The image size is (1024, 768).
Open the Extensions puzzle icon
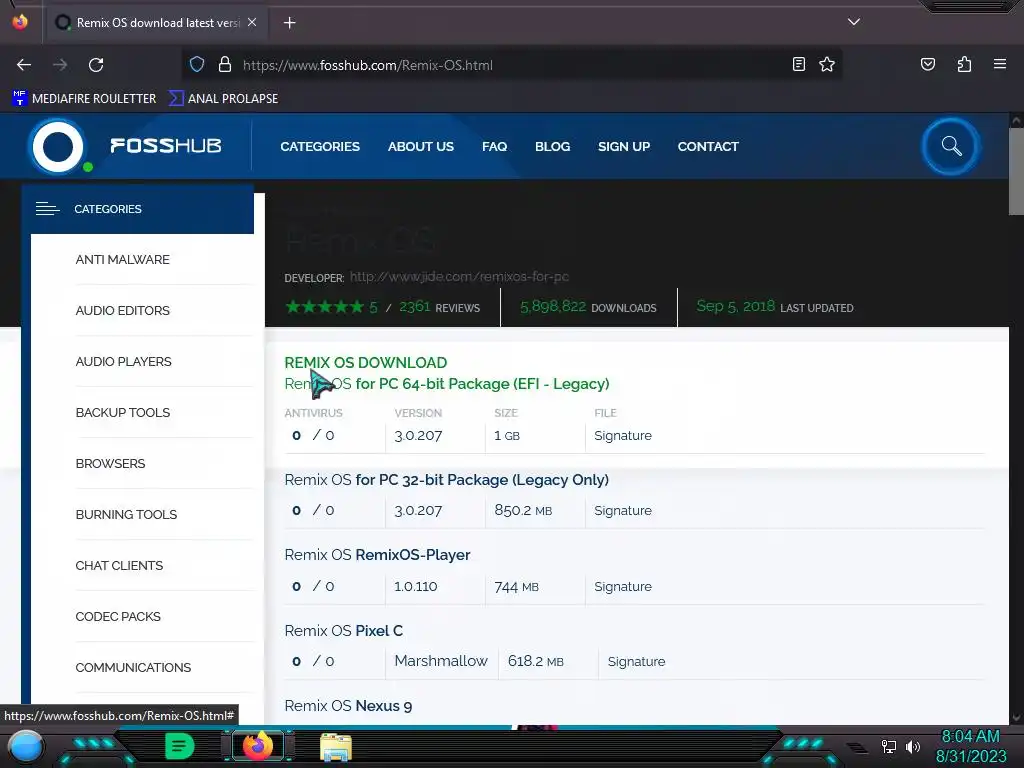click(x=964, y=64)
